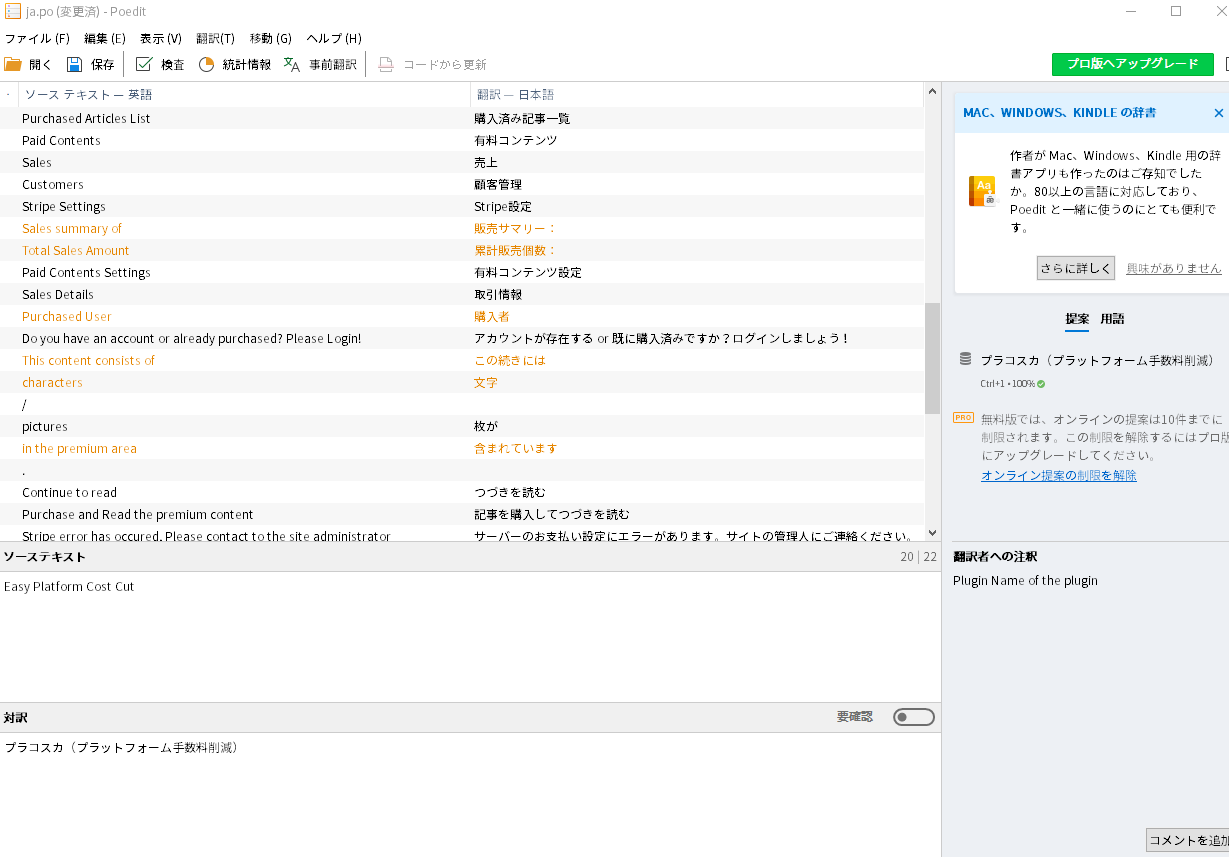Click the list's vertical scrollbar thumb
This screenshot has width=1229, height=857.
coord(932,358)
